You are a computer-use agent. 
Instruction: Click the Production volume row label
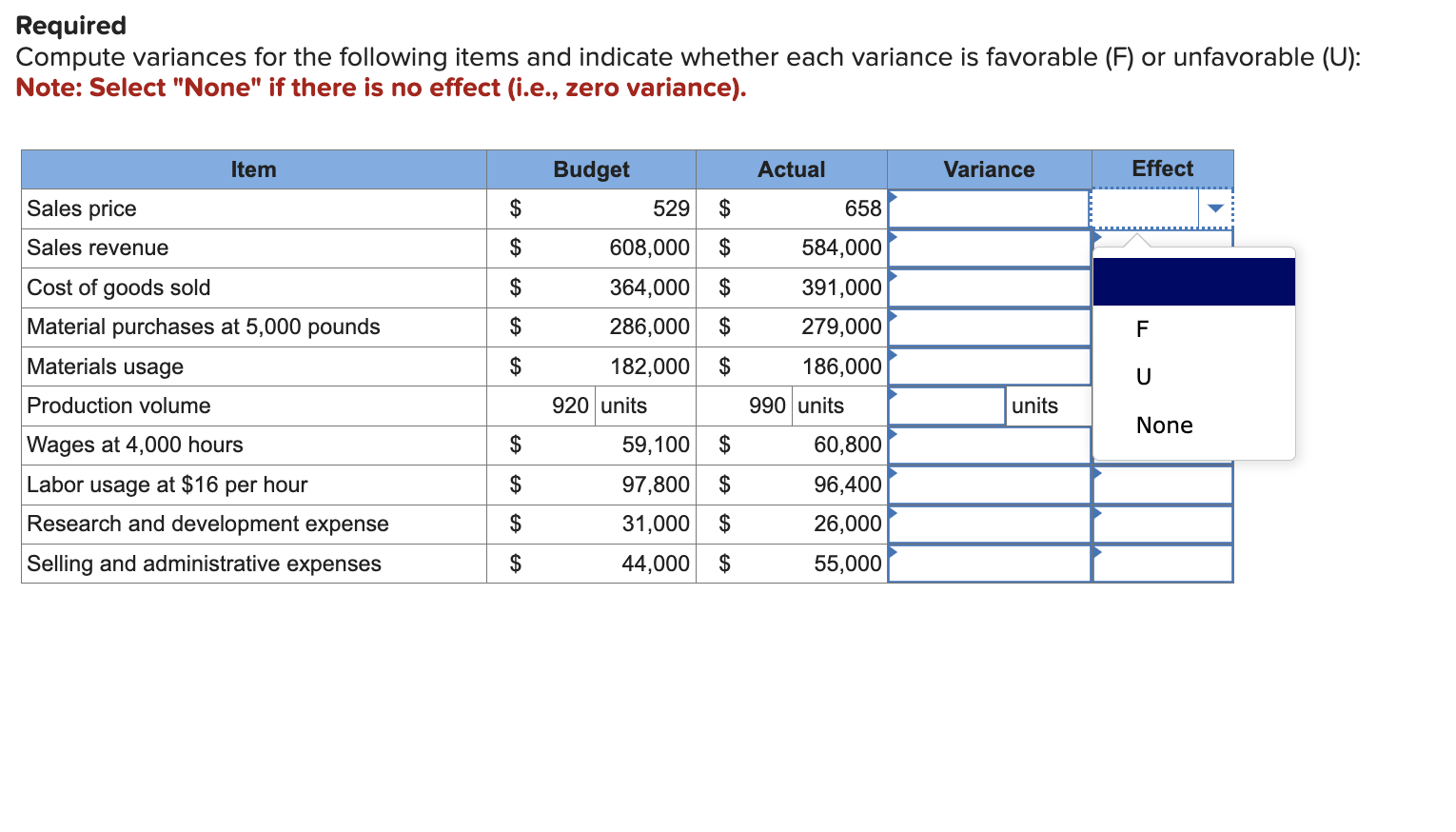click(119, 406)
